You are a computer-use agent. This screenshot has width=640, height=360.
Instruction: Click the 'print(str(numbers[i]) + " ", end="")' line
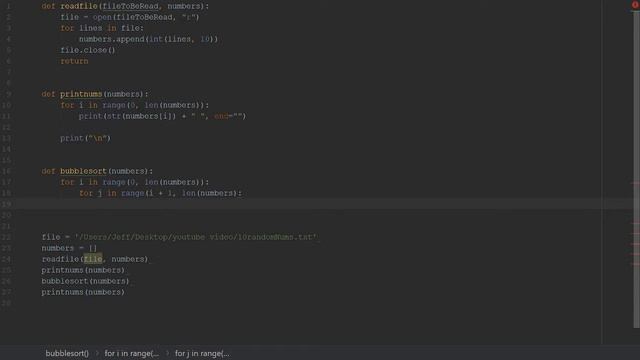[x=162, y=116]
